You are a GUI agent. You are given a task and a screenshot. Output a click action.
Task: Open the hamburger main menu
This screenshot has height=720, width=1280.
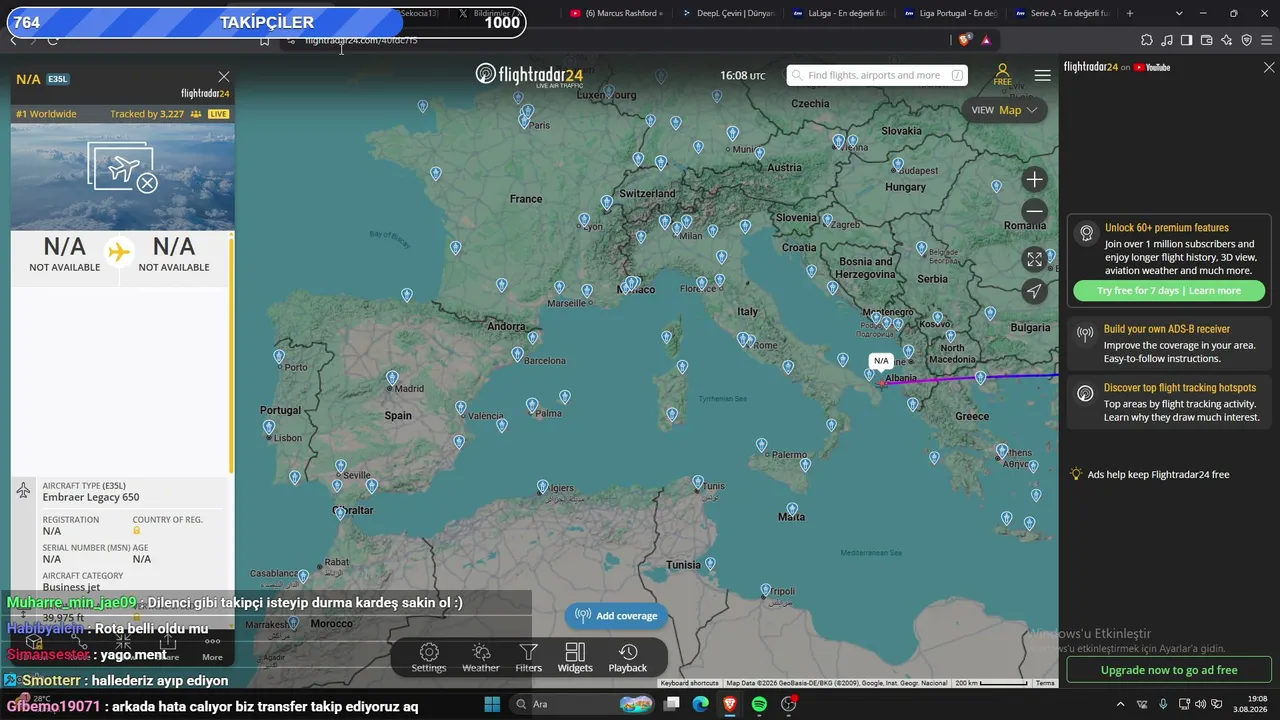point(1043,75)
